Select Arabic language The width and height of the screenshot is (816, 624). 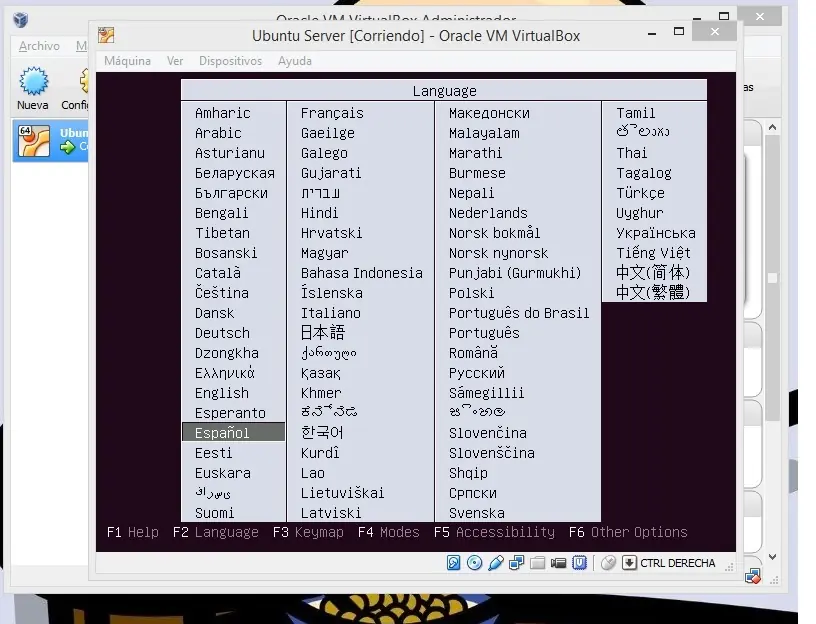(x=218, y=133)
